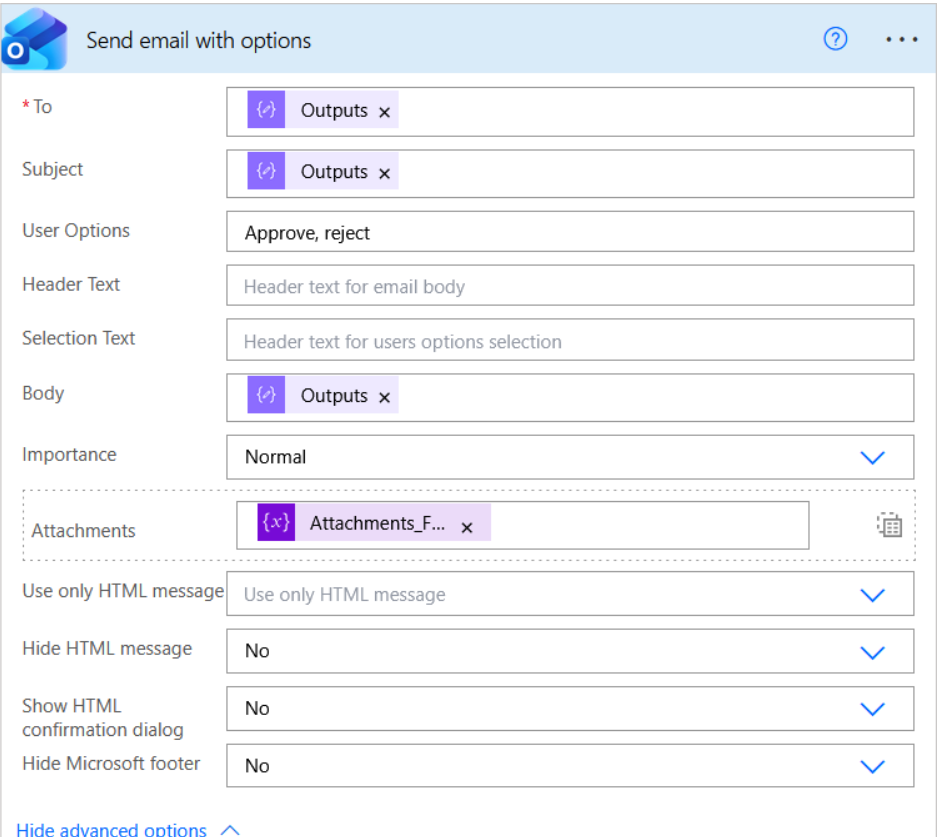Expand the Hide HTML message dropdown
The image size is (942, 837).
pyautogui.click(x=872, y=652)
